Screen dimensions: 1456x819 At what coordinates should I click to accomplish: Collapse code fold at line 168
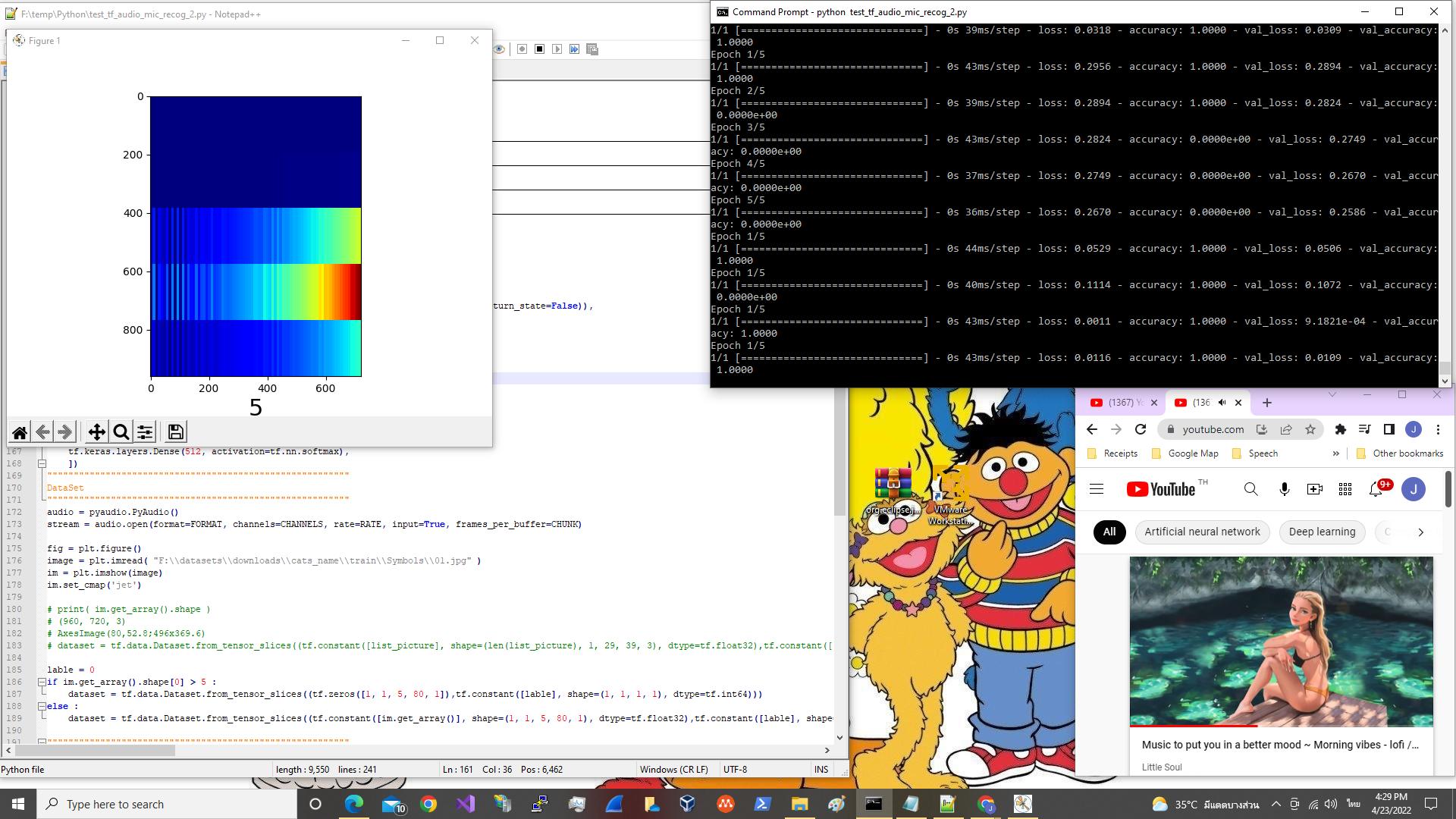pyautogui.click(x=42, y=463)
